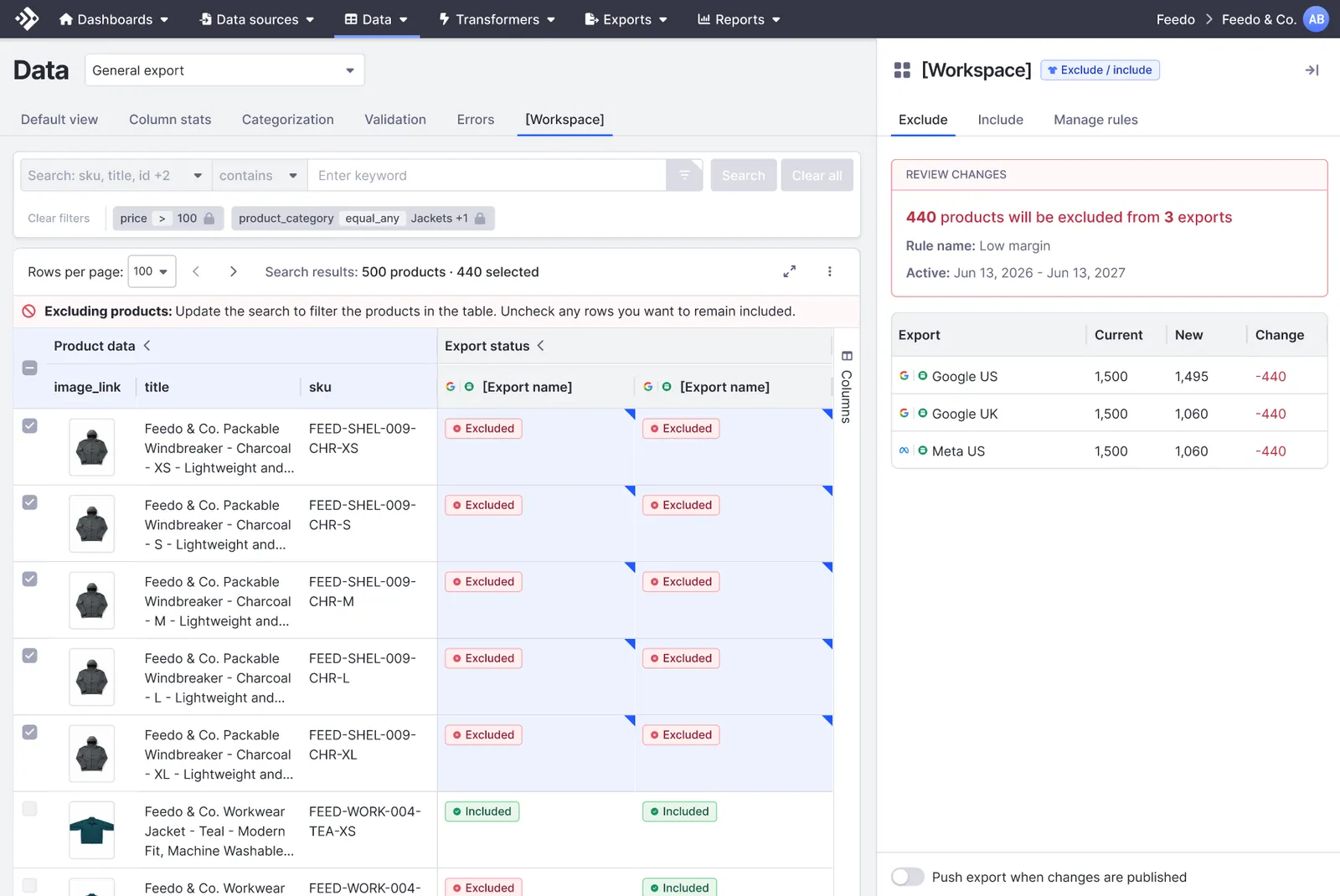Click the Search button
1340x896 pixels.
tap(744, 175)
